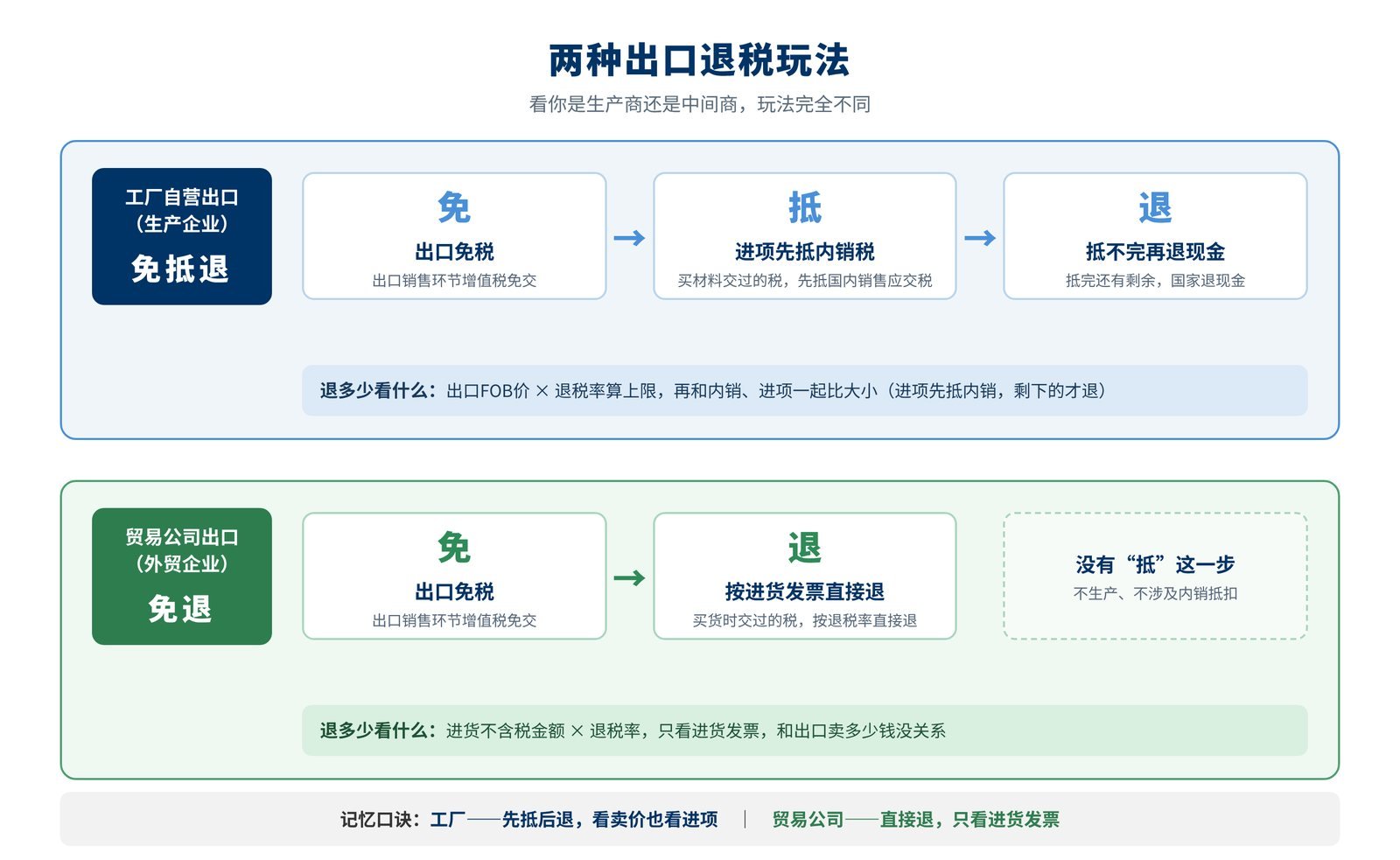This screenshot has height=860, width=1400.
Task: Select the green footer phrase "贸易公司——直接退，只看进货发票"
Action: point(915,820)
